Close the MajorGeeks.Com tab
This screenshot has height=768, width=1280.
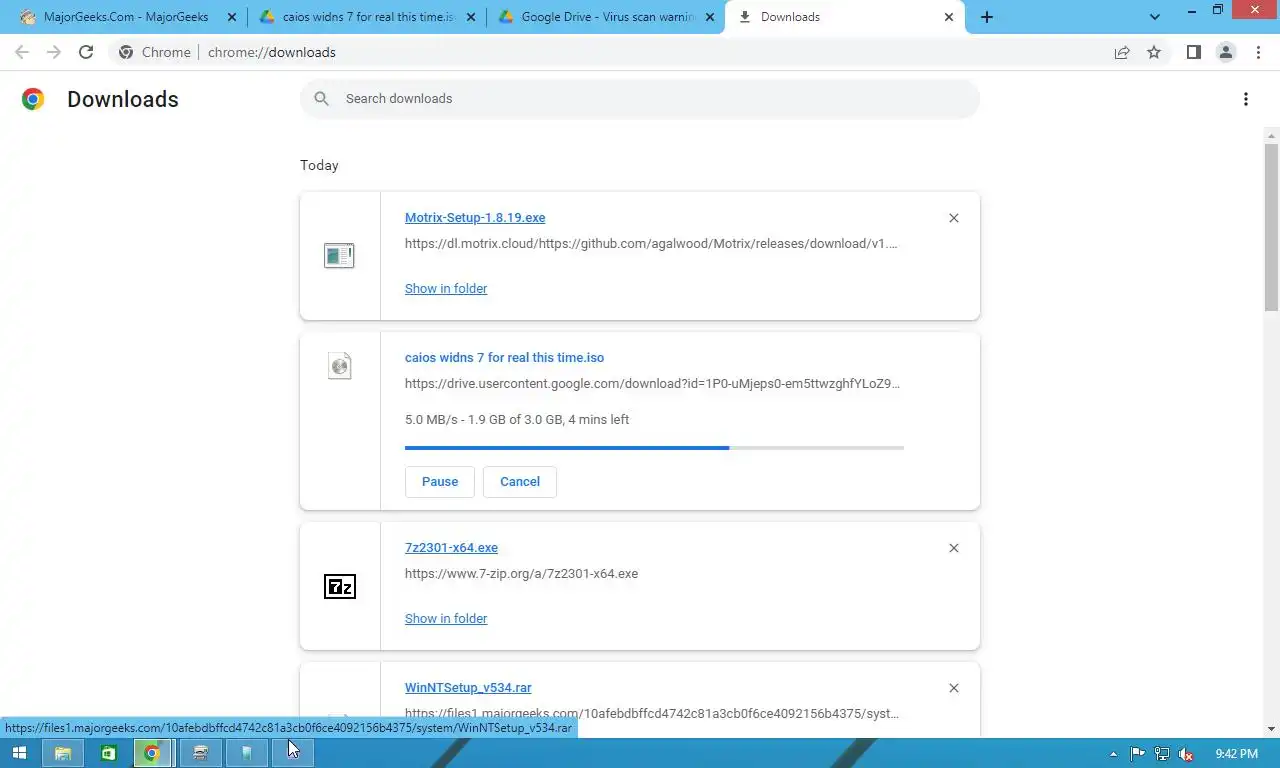(232, 17)
